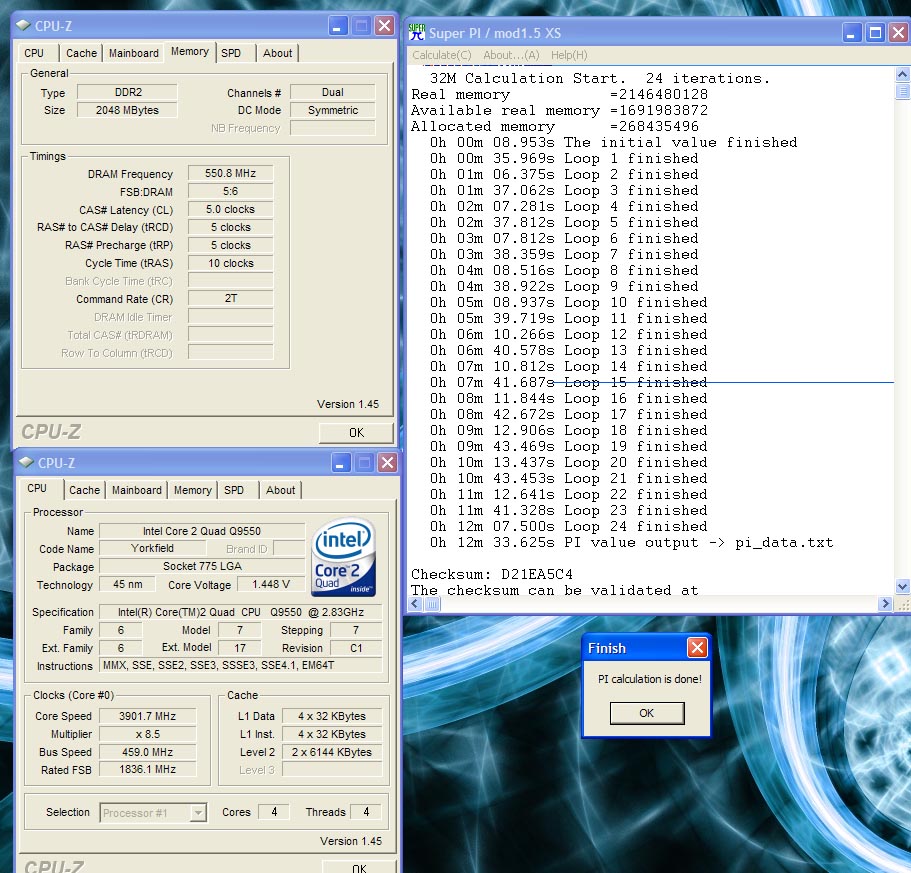Click Multiplier value x 8.5
This screenshot has width=911, height=873.
[x=148, y=734]
